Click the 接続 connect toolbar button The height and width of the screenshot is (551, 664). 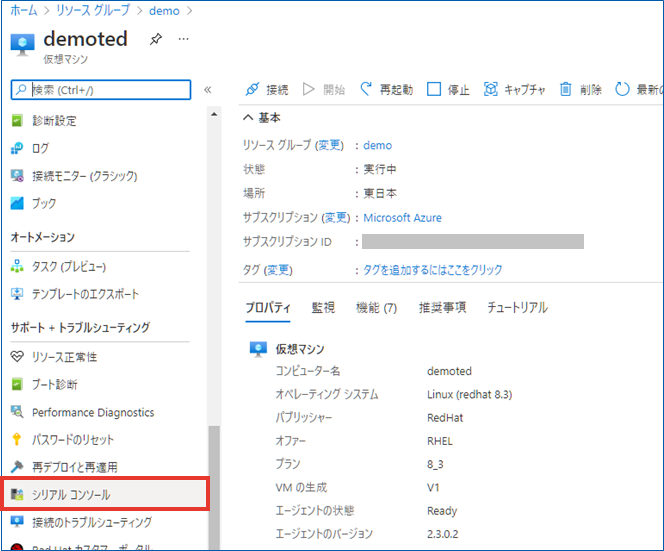[267, 89]
